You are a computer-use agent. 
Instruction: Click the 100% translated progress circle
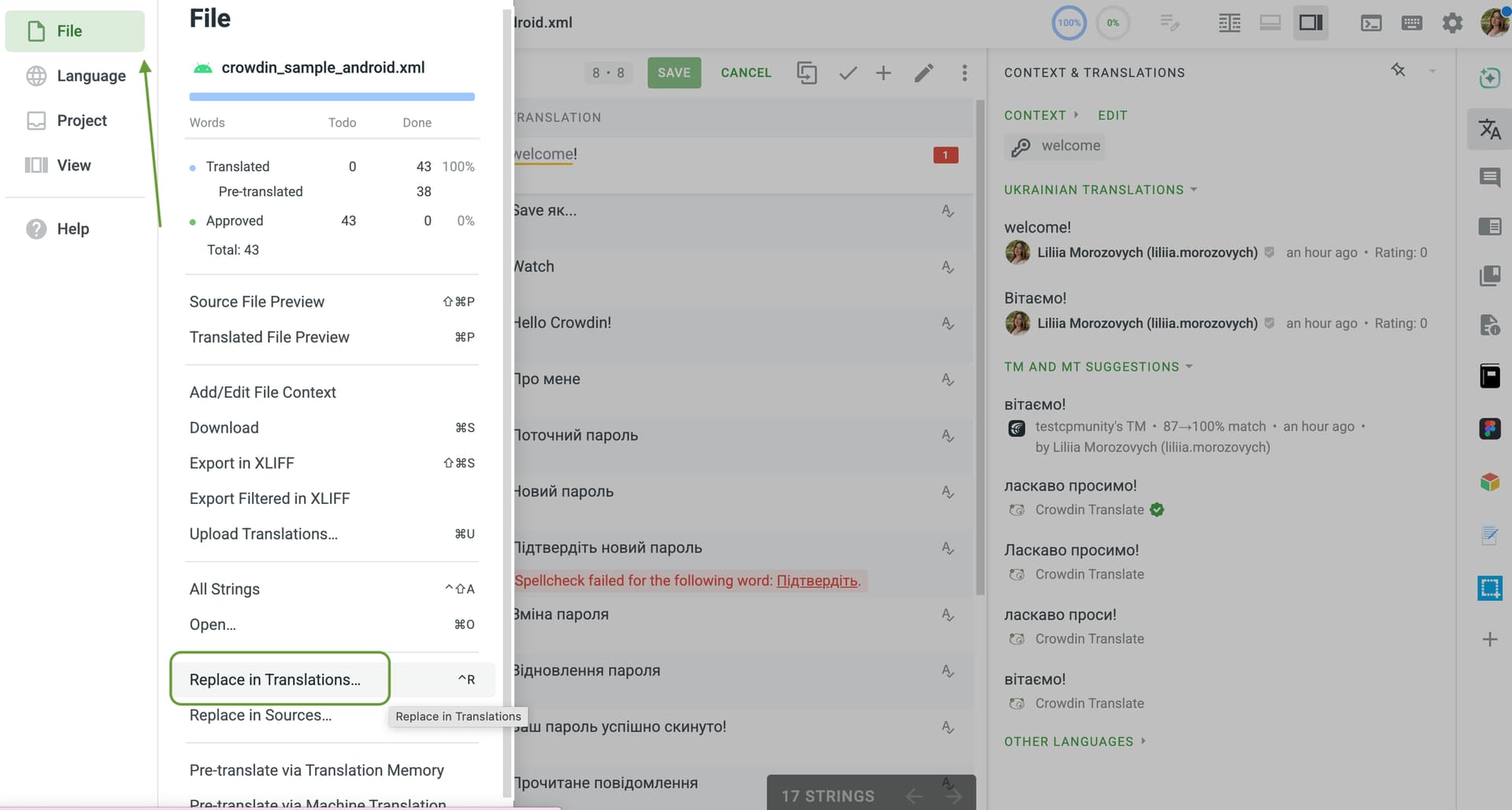pyautogui.click(x=1069, y=23)
